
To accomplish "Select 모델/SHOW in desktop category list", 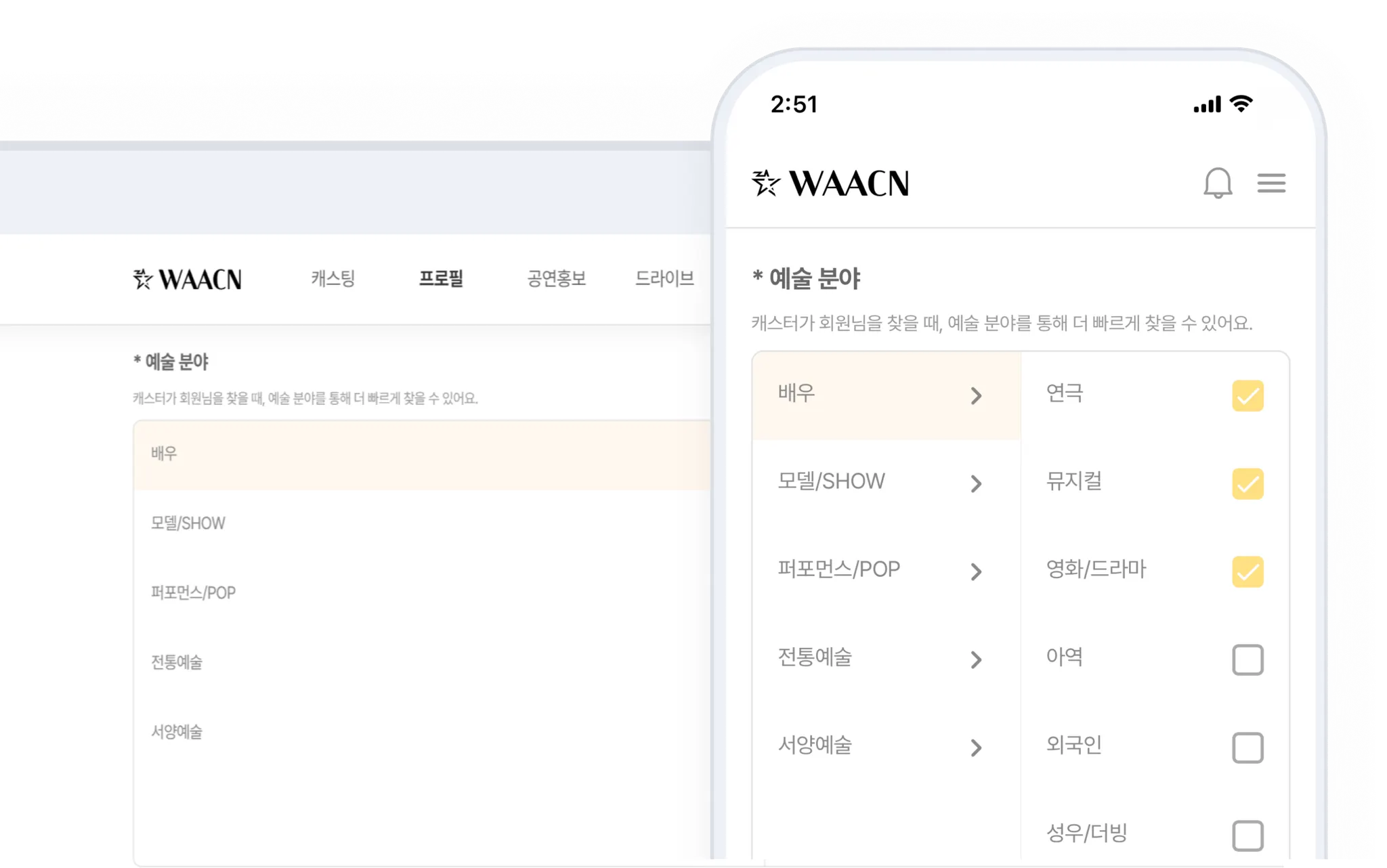I will 188,523.
